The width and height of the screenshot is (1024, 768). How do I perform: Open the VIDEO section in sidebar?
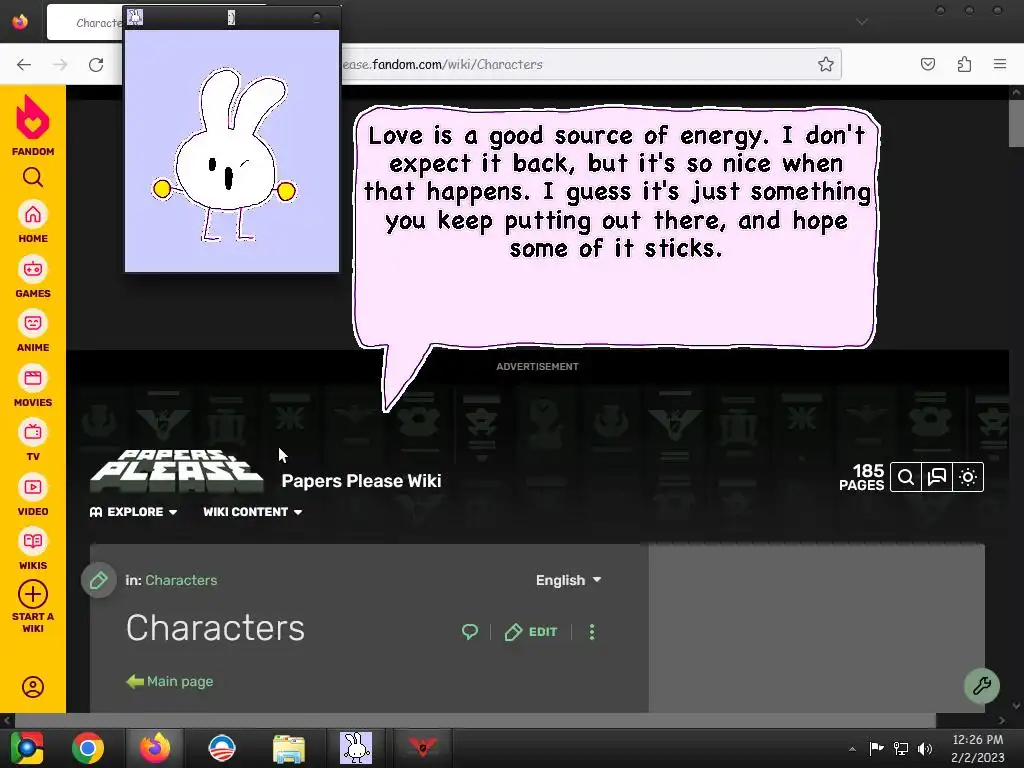click(33, 496)
